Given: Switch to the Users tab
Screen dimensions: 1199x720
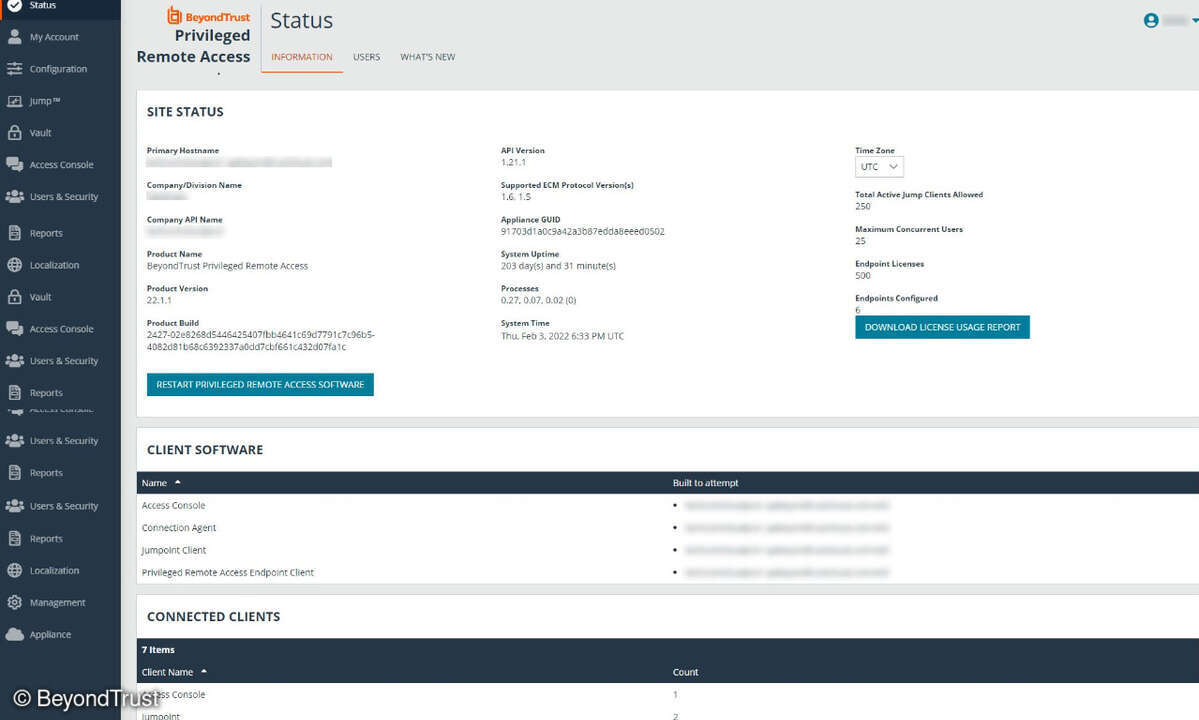Looking at the screenshot, I should [366, 57].
